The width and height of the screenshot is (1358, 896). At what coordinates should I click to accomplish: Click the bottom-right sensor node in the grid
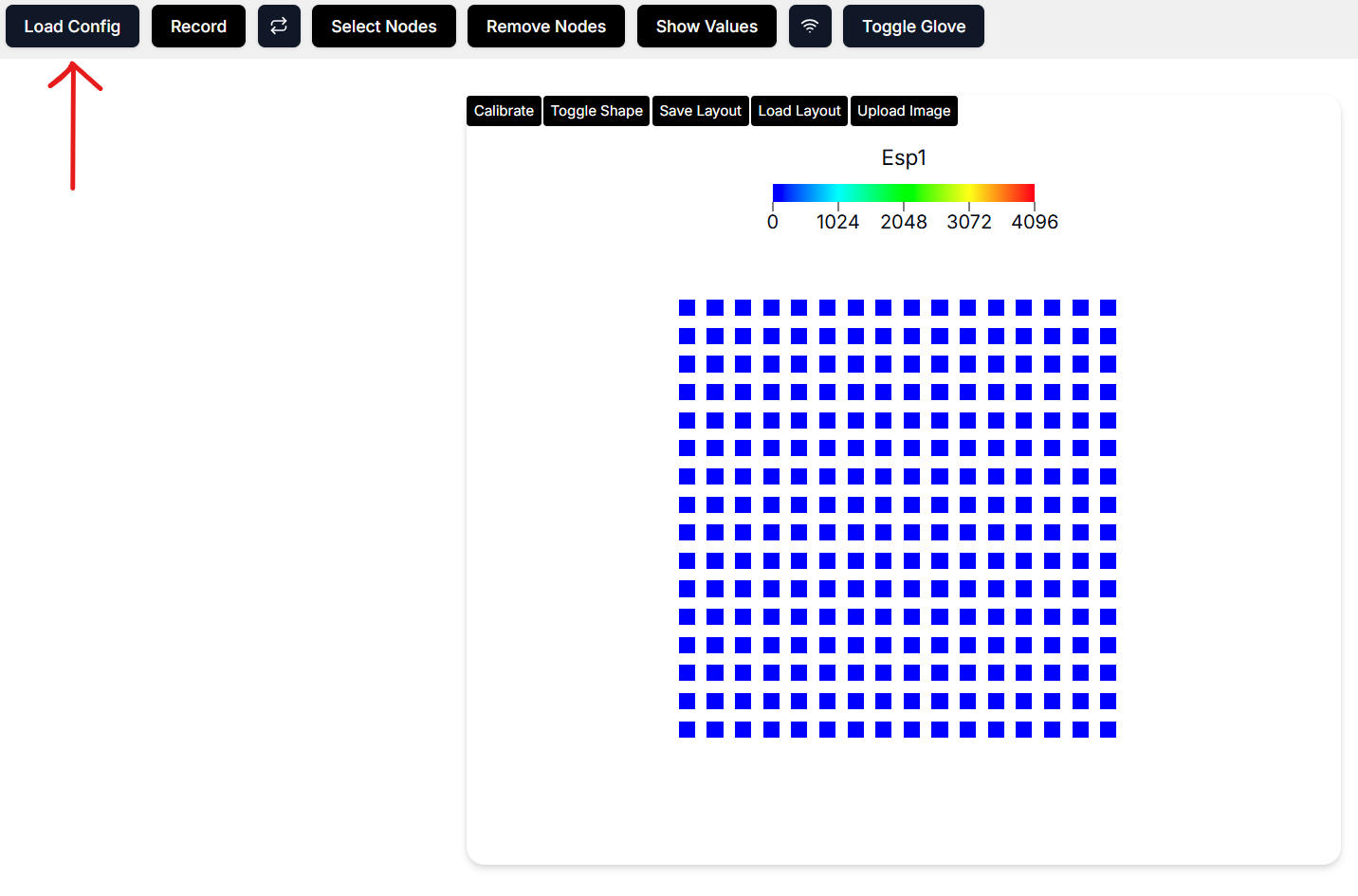(1108, 729)
